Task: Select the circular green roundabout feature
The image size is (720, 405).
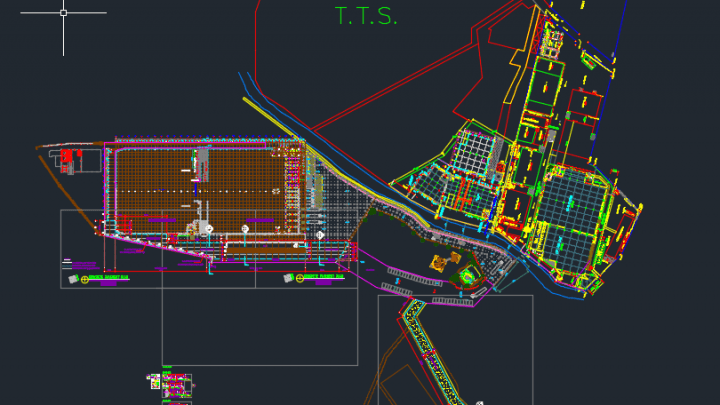Action: [467, 277]
